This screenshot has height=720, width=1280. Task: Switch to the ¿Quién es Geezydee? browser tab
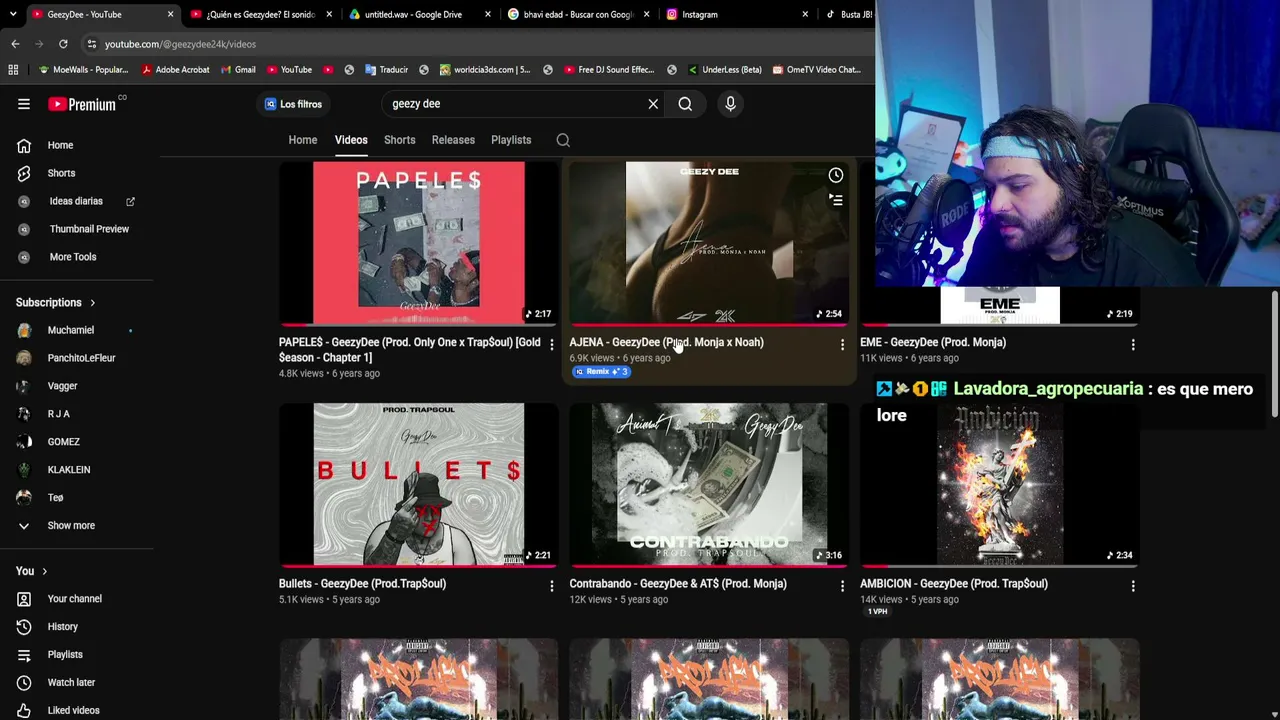click(x=261, y=14)
